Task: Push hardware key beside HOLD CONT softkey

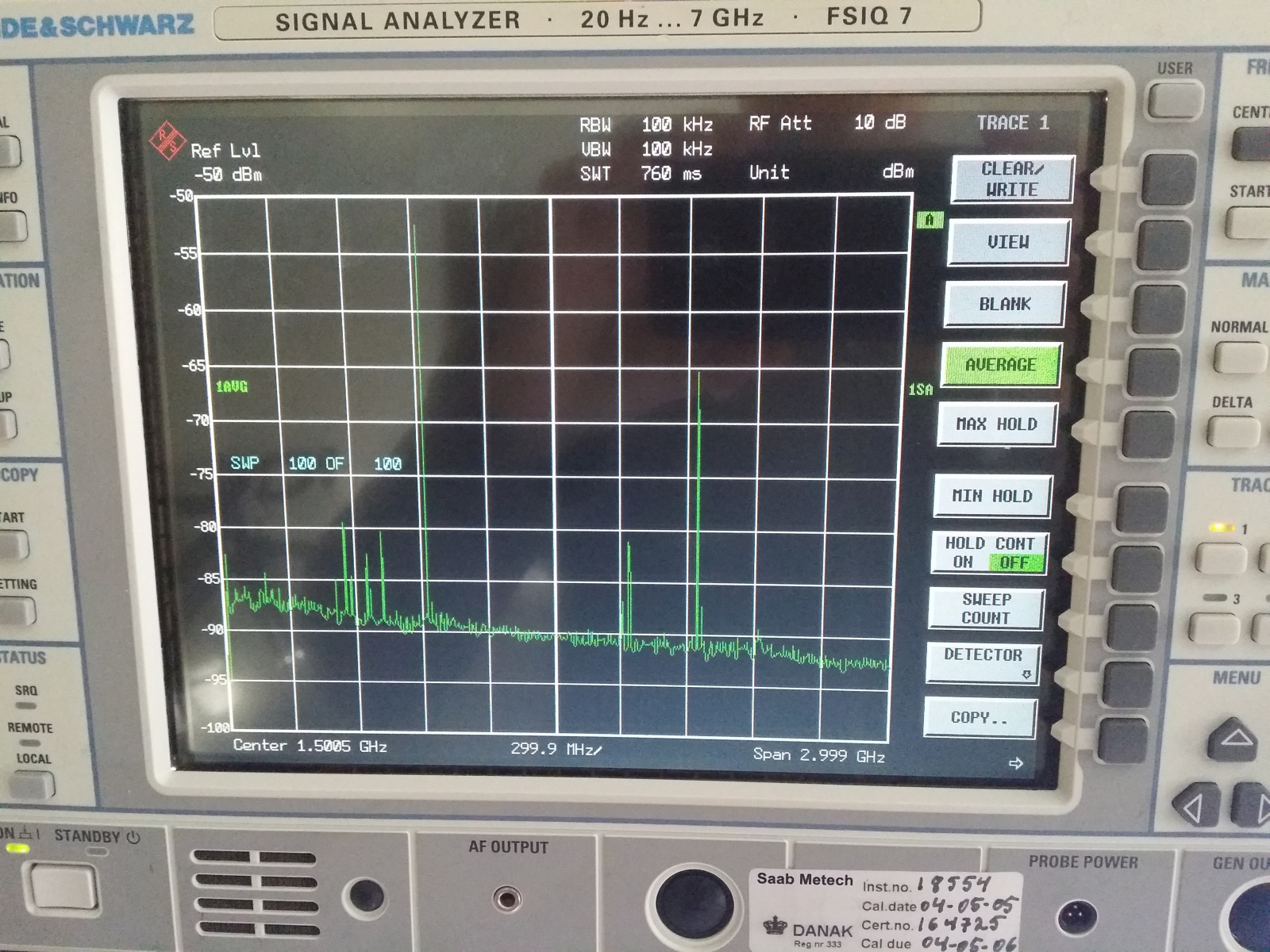Action: coord(1137,570)
